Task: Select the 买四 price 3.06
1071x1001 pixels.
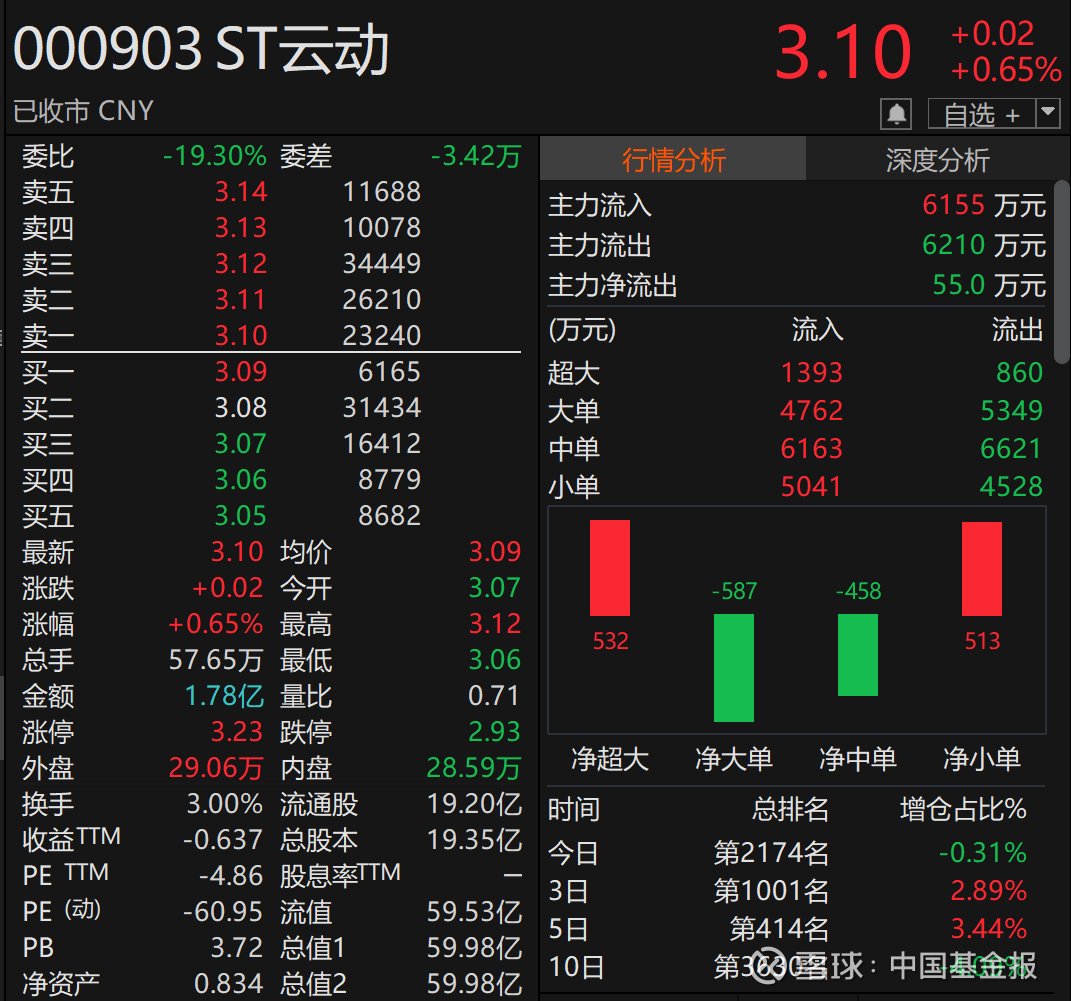Action: (240, 480)
